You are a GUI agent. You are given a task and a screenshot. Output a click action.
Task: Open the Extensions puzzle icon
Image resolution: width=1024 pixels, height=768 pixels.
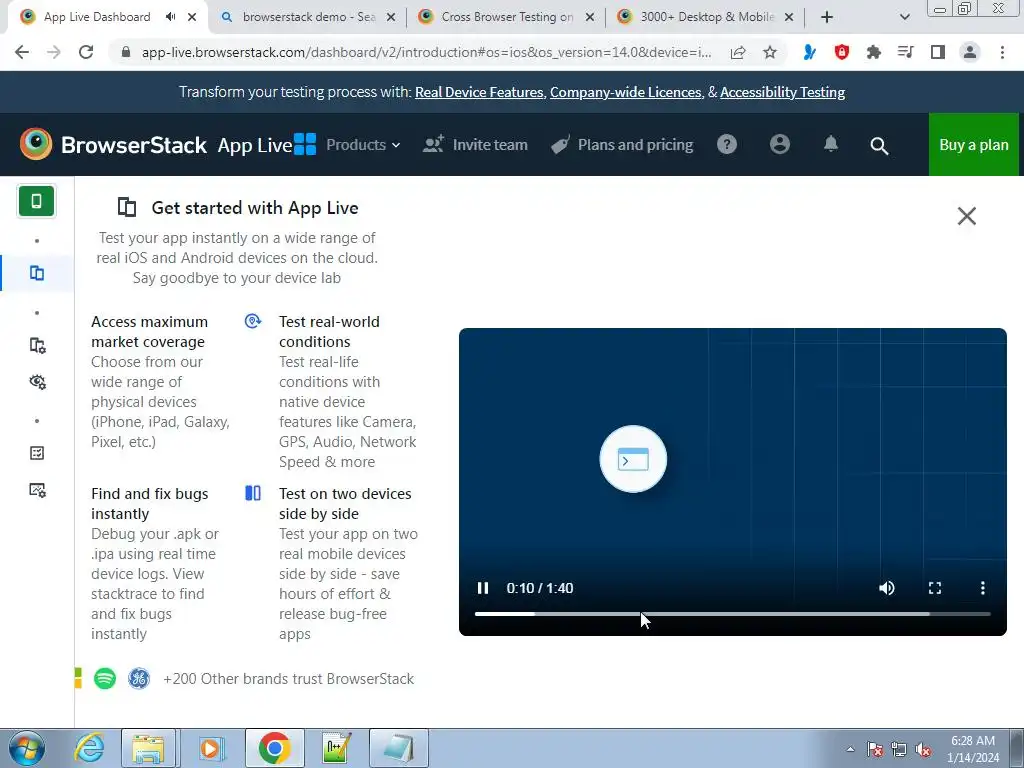874,52
